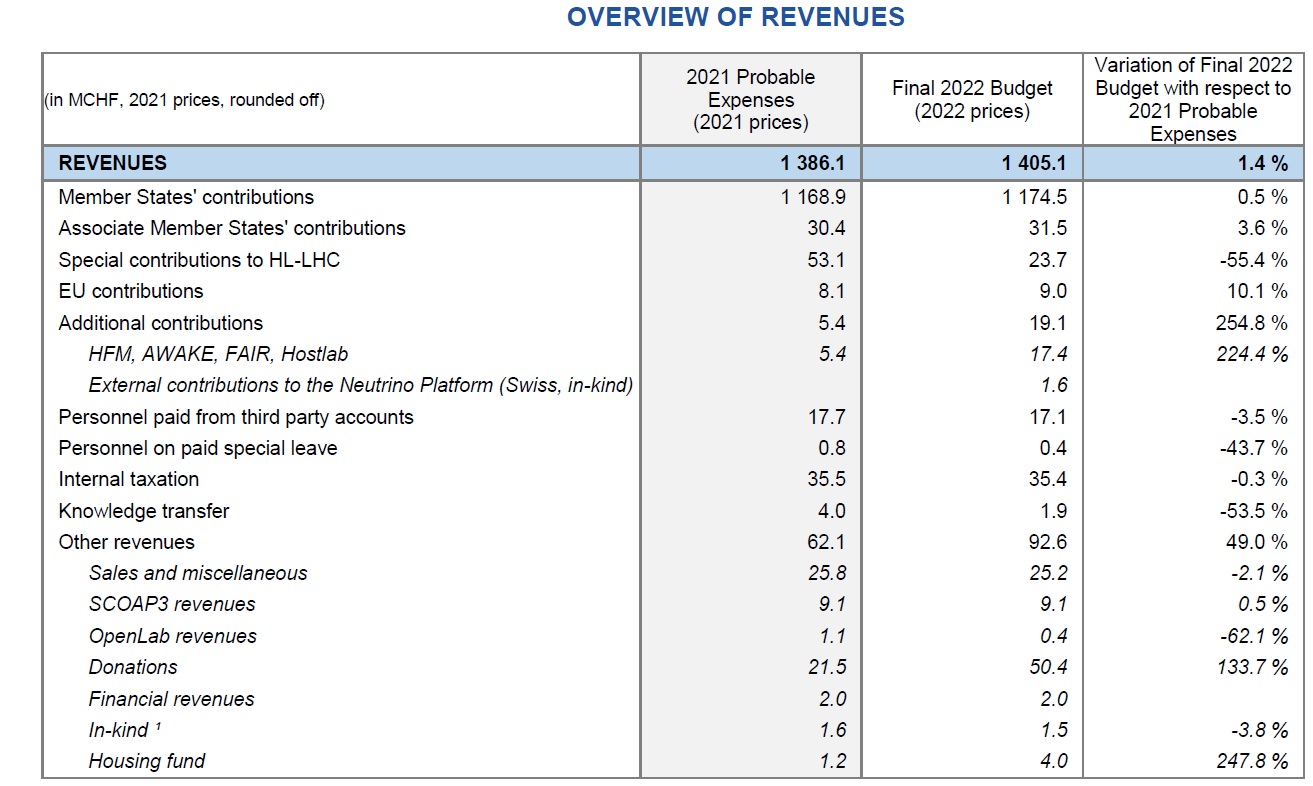
Task: Click Personnel paid from third party accounts
Action: coord(236,417)
